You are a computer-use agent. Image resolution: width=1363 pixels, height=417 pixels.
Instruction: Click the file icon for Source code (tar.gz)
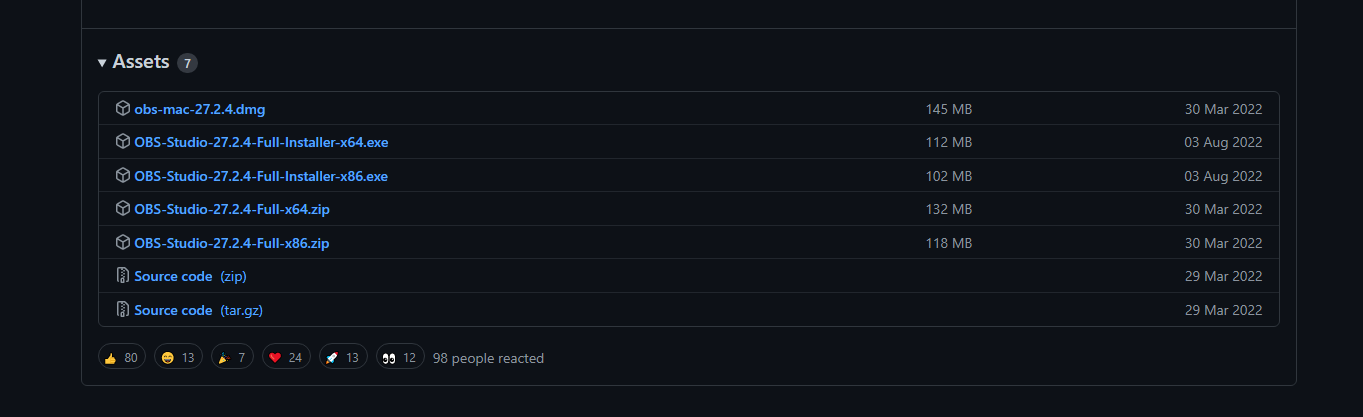[x=123, y=310]
